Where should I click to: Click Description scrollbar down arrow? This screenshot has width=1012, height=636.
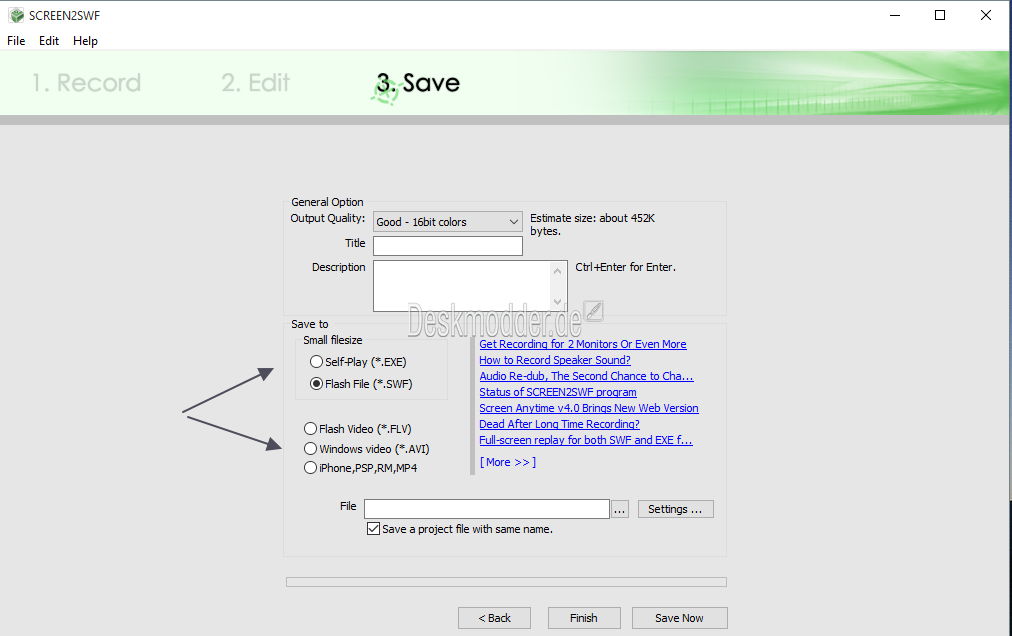(558, 302)
